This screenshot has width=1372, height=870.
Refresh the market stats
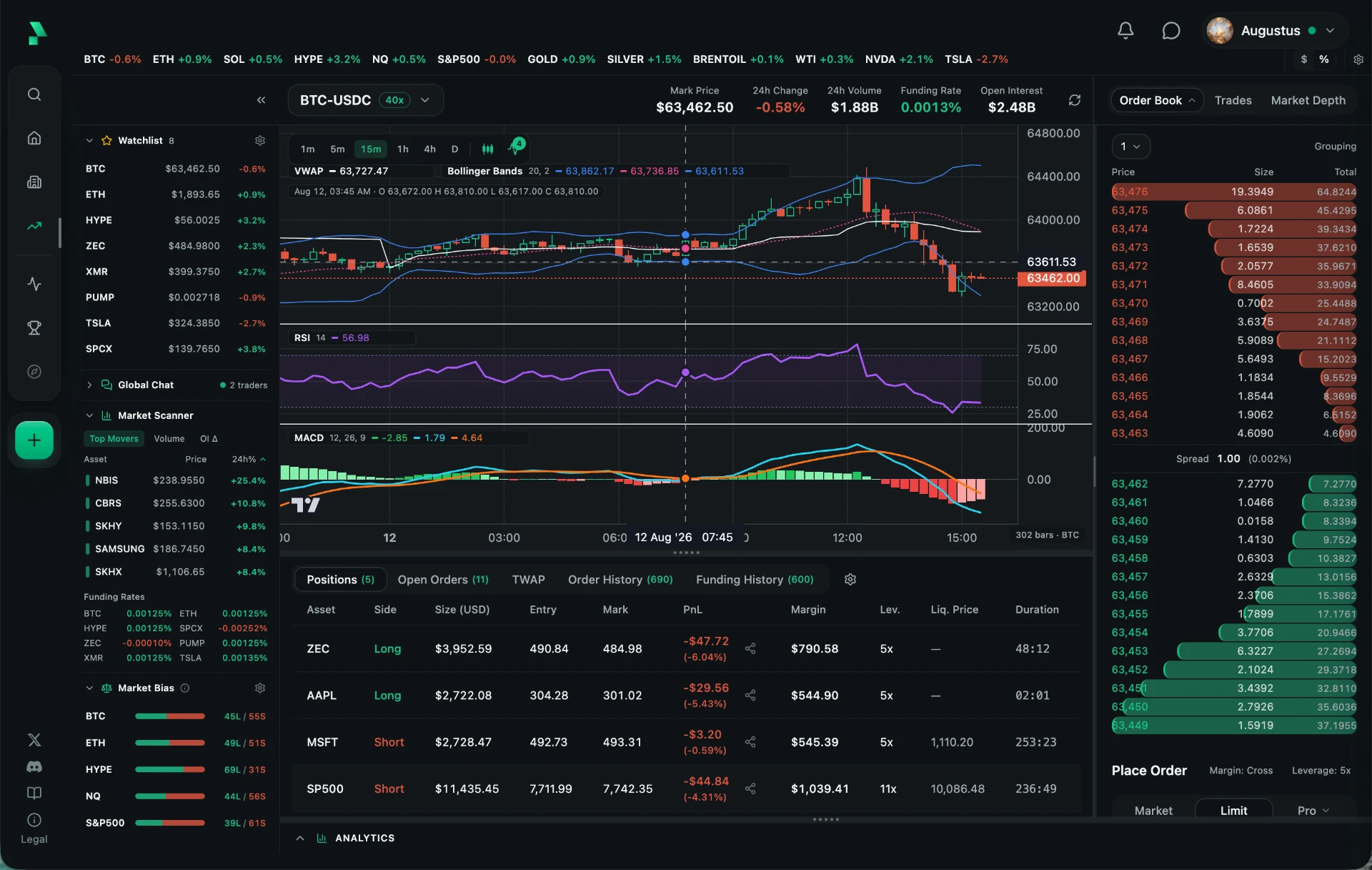(x=1074, y=100)
